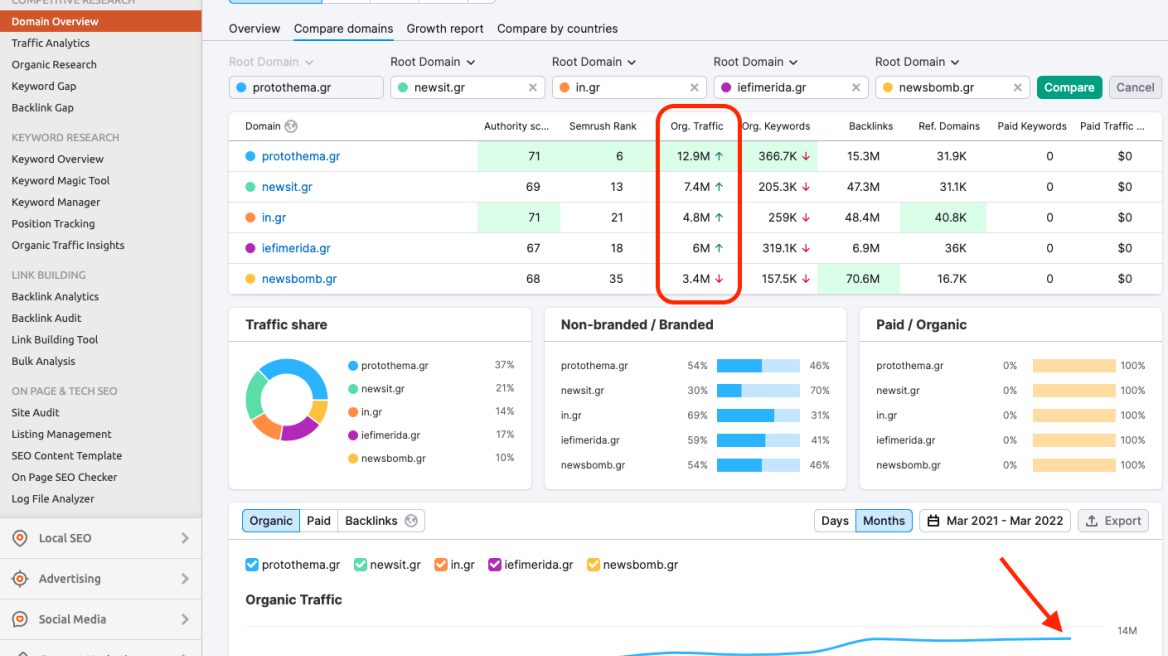
Task: Disable the newsbomb.gr chart series checkbox
Action: coord(593,565)
